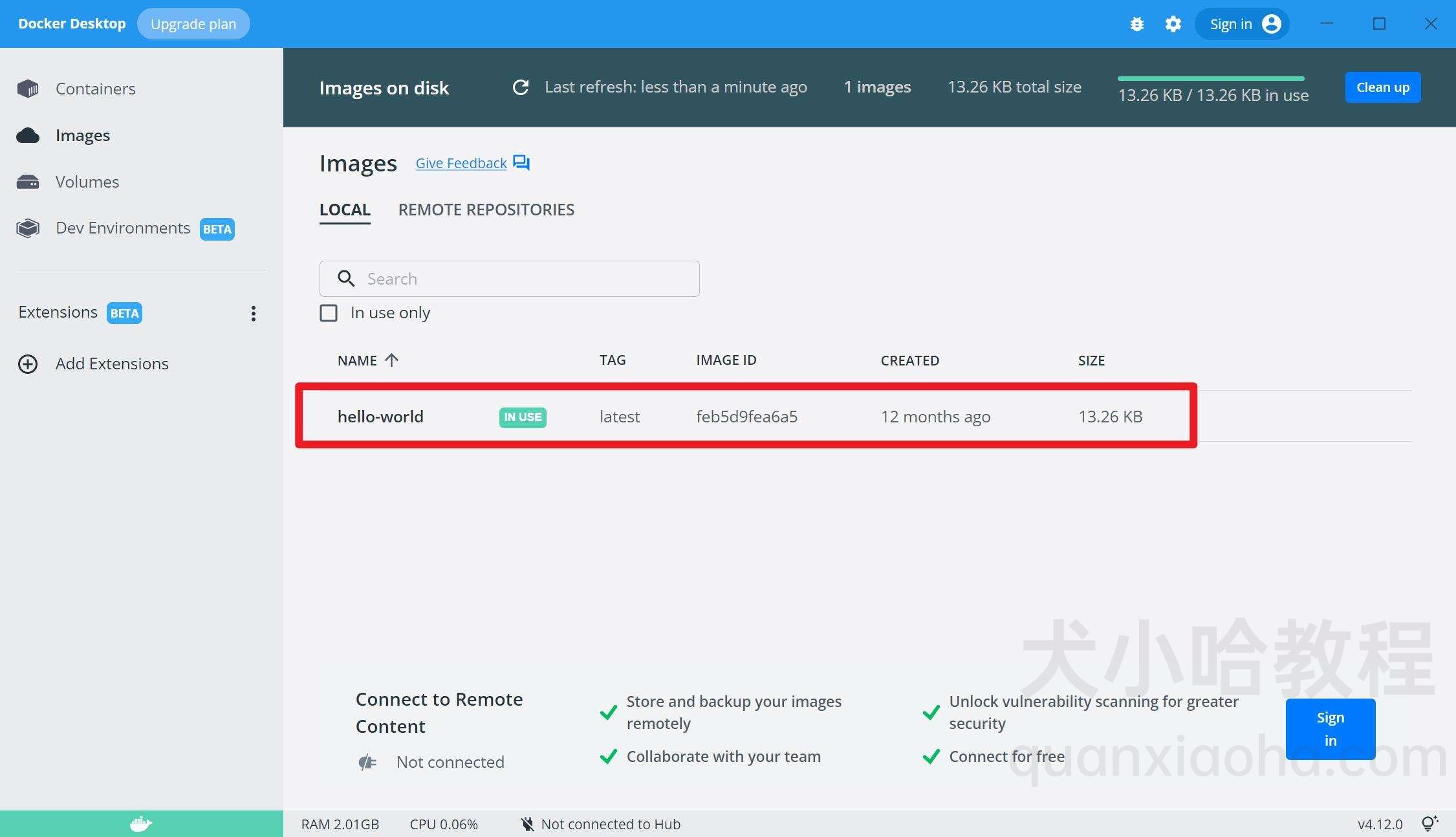Open the Give Feedback link
1456x837 pixels.
pyautogui.click(x=461, y=163)
